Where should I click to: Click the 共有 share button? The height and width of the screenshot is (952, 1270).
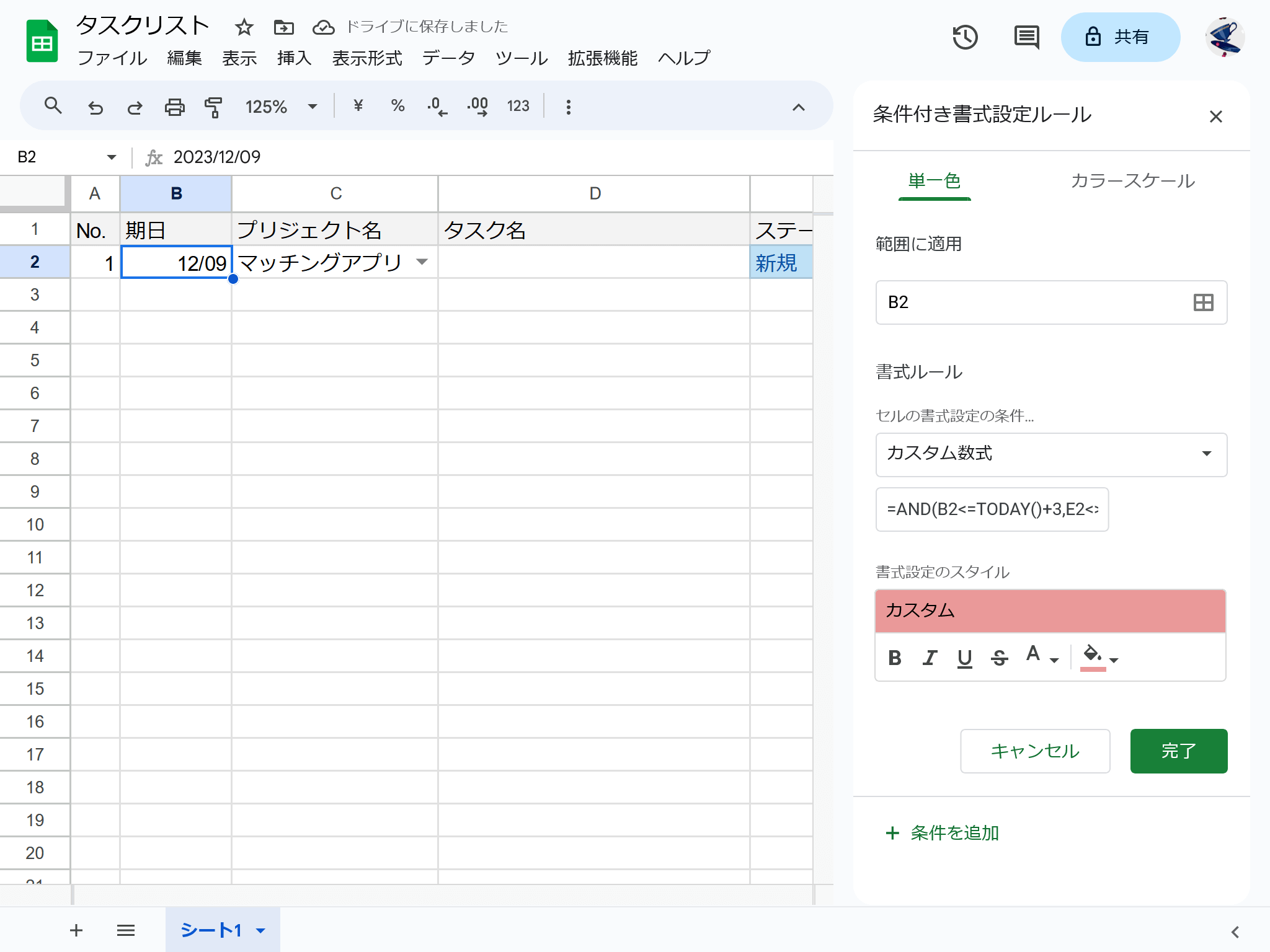1120,37
